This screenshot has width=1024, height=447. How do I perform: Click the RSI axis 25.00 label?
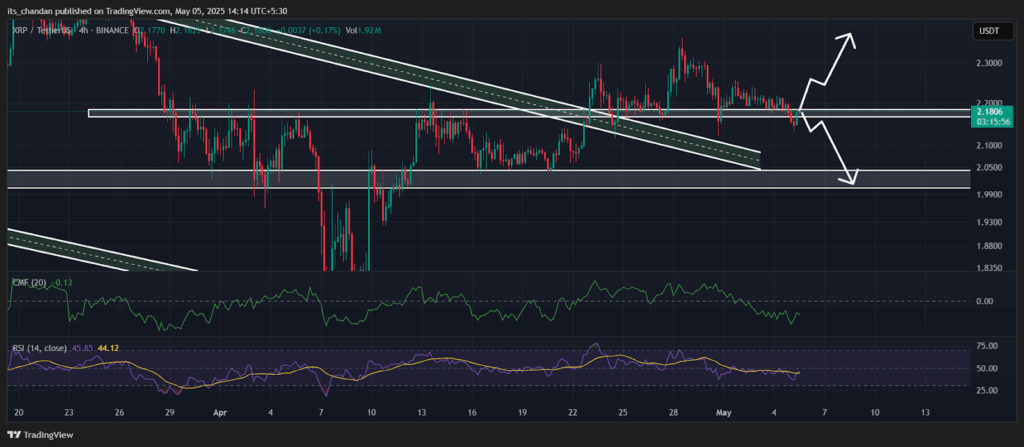(x=987, y=391)
